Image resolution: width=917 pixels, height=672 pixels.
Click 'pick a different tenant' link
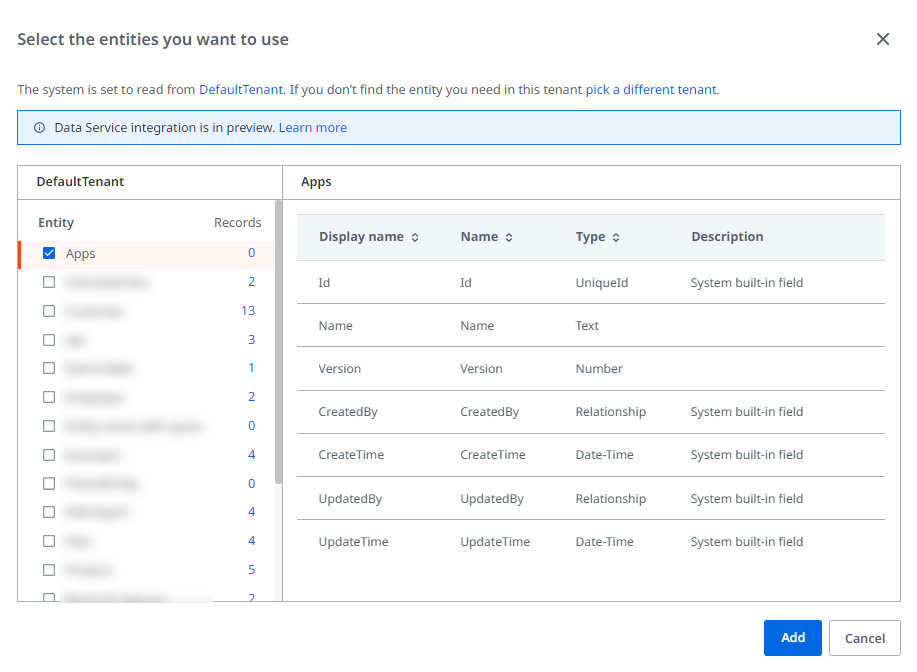[650, 89]
